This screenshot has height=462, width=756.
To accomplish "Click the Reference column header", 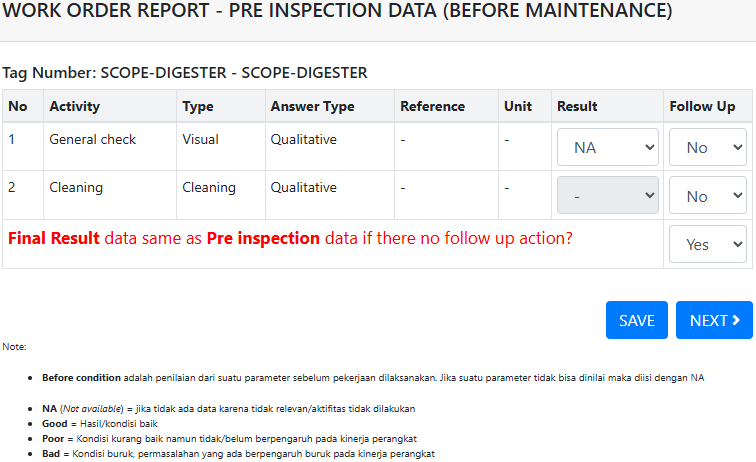I will click(x=432, y=106).
